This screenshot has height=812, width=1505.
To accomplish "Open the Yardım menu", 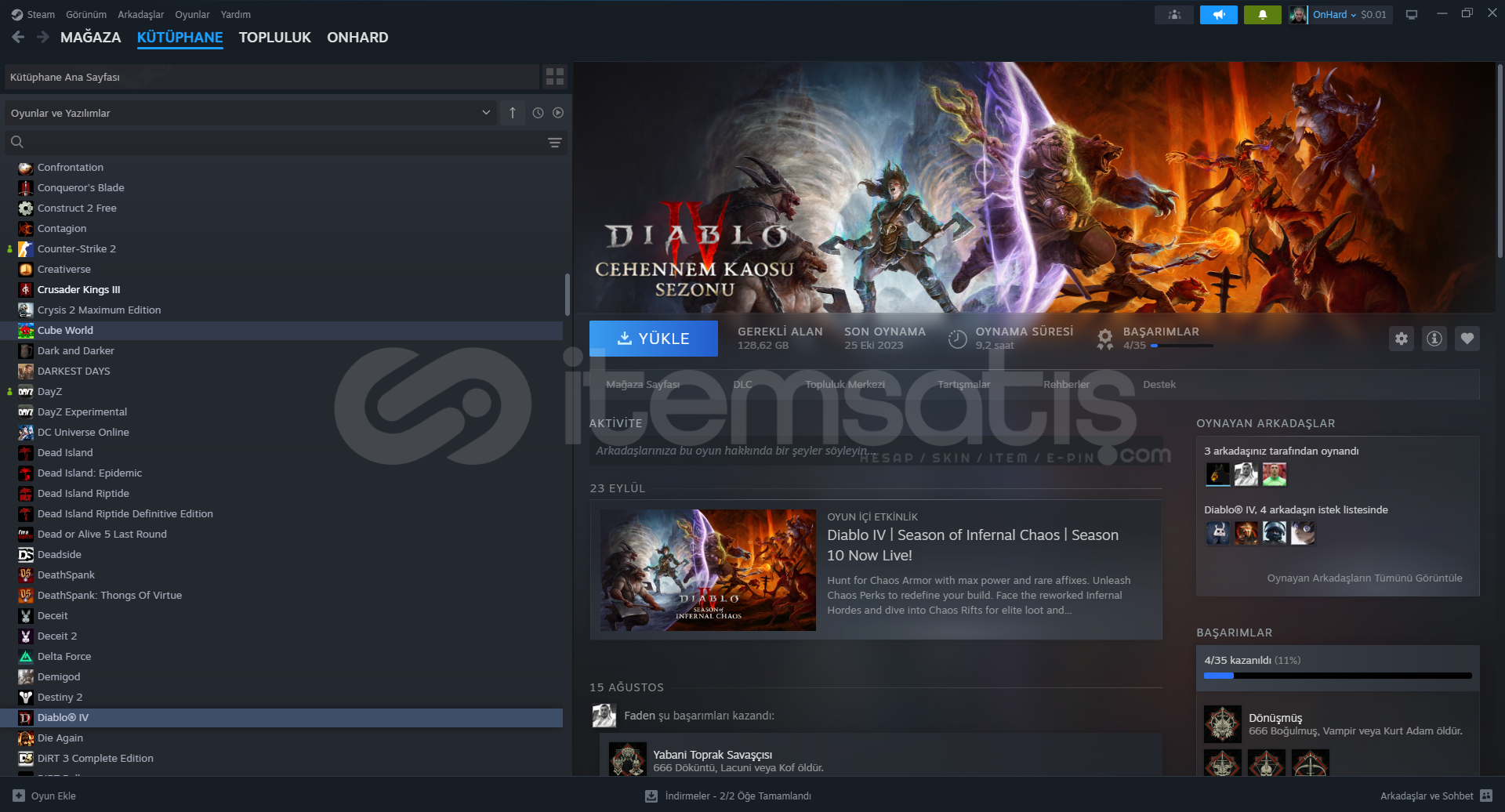I will click(236, 15).
